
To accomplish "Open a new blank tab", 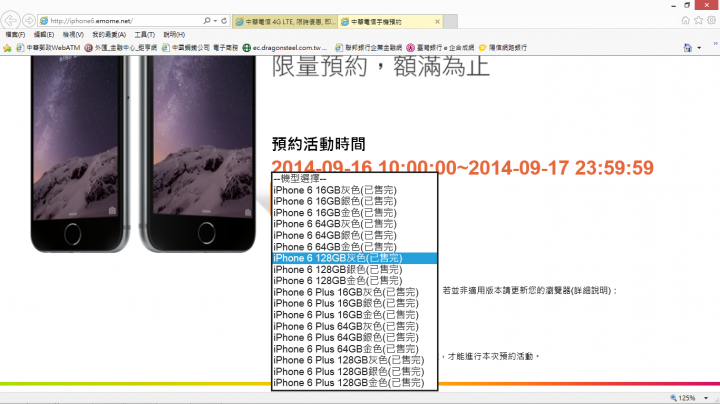I will [x=450, y=22].
